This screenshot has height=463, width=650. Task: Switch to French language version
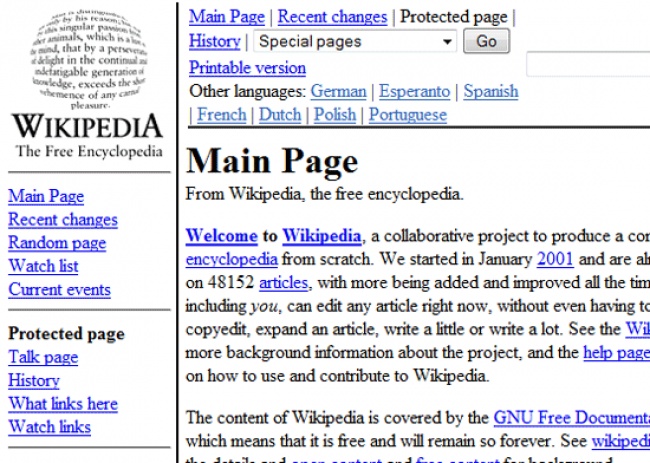(x=221, y=115)
